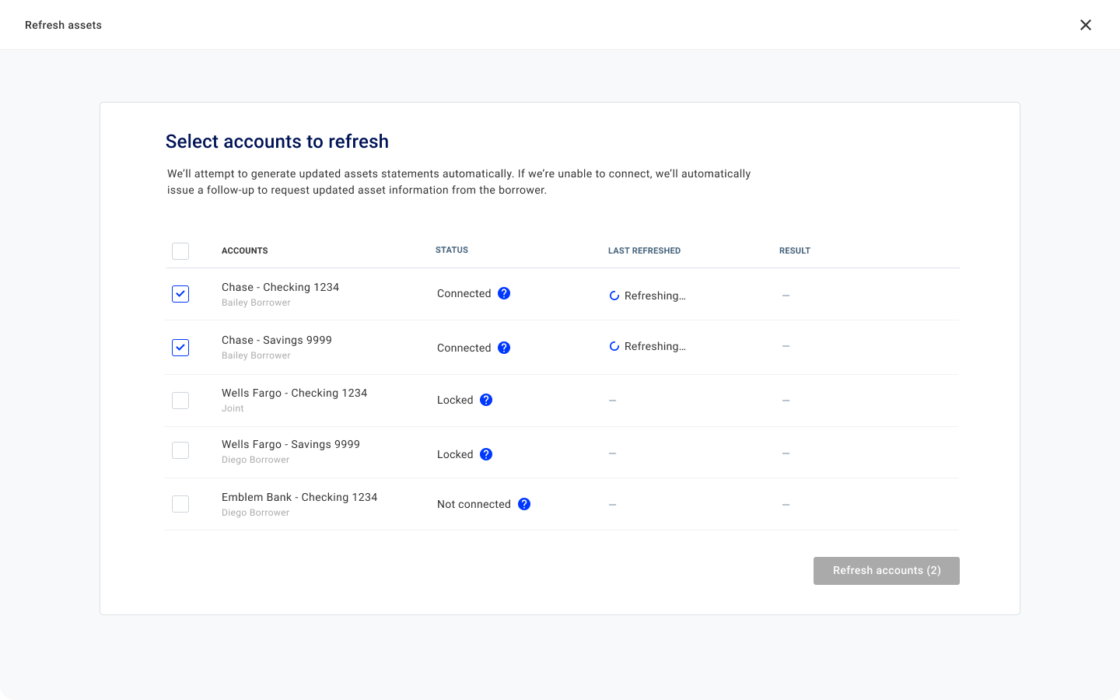Toggle the select-all checkbox in the table header
Screen dimensions: 1120x700
click(180, 250)
